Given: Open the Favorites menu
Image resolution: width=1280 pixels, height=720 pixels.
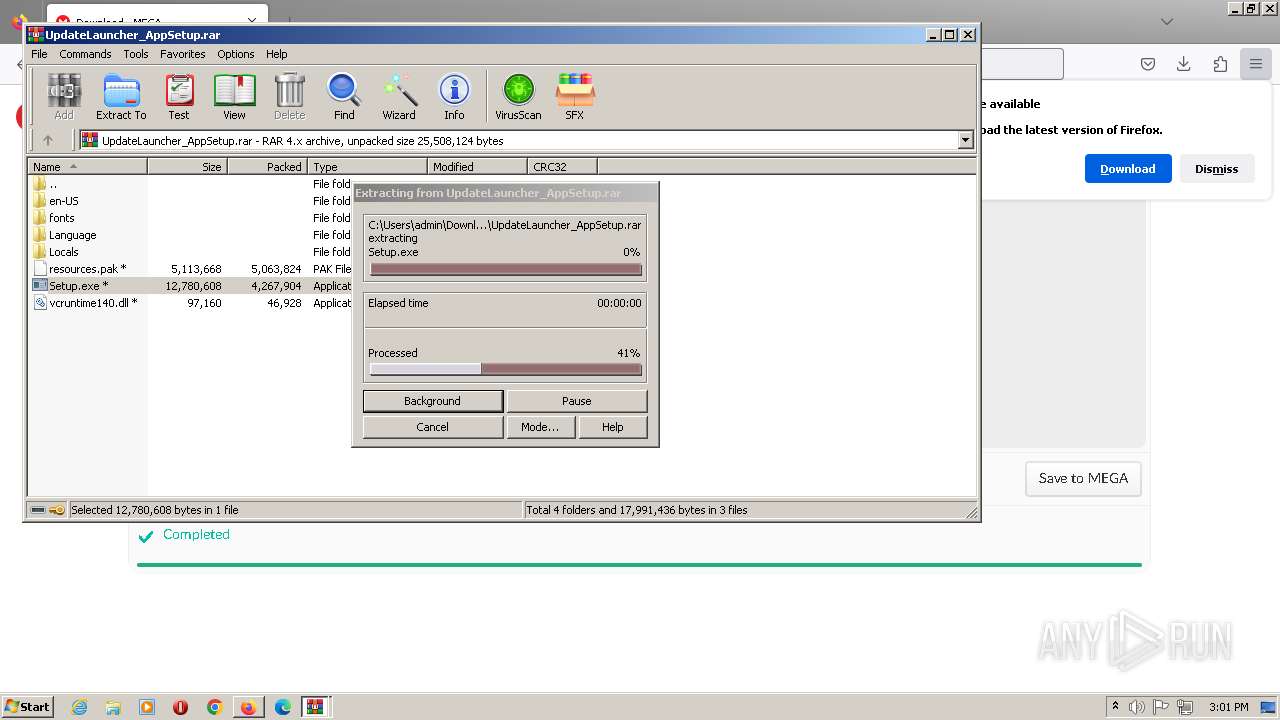Looking at the screenshot, I should 183,54.
